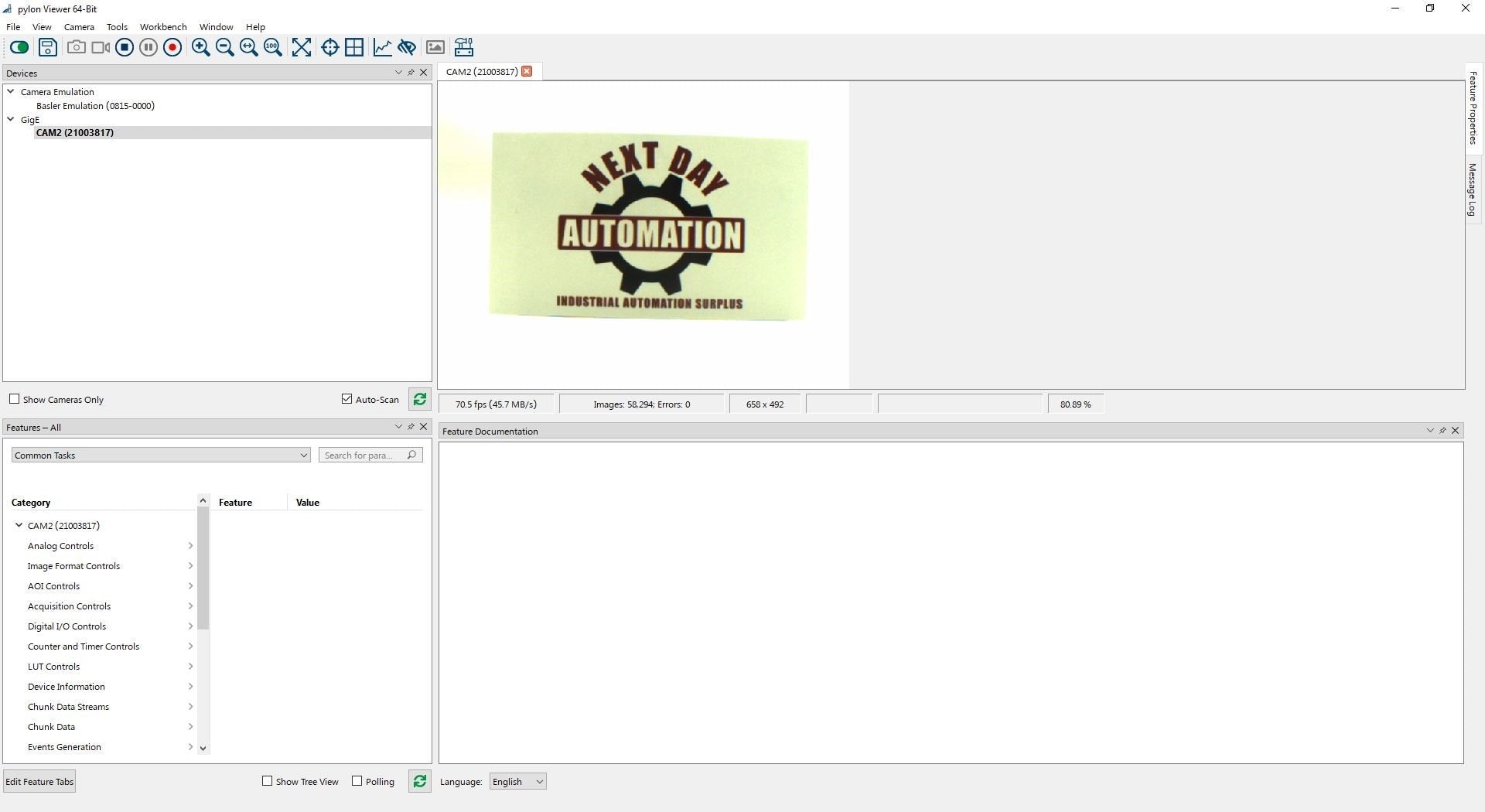Toggle the camera connection switch in the toolbar
Image resolution: width=1485 pixels, height=812 pixels.
(x=19, y=47)
